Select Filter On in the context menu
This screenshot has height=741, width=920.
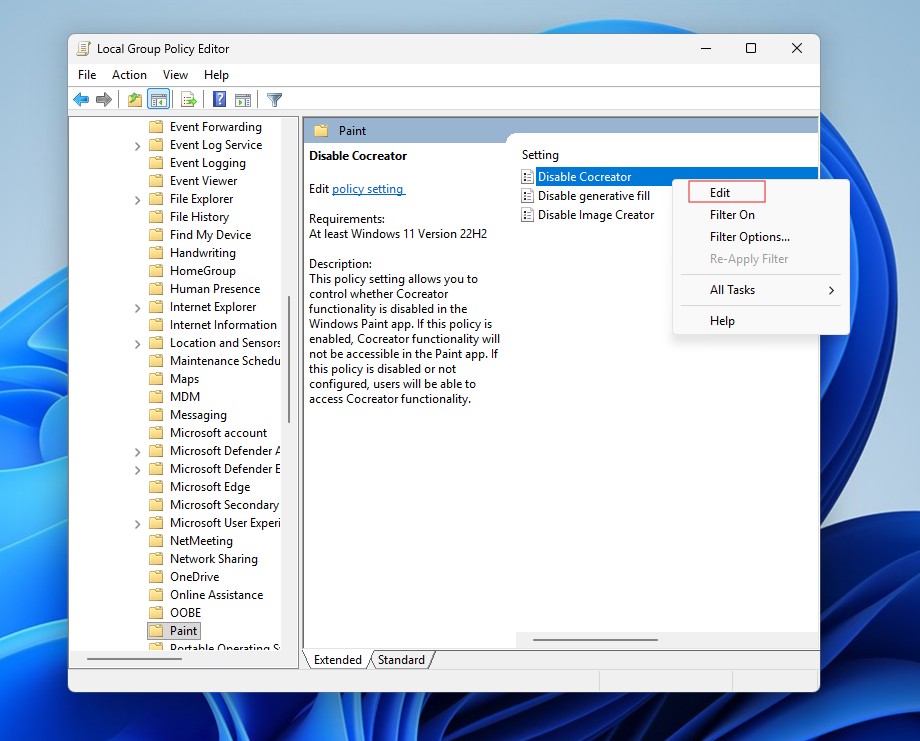pyautogui.click(x=732, y=215)
